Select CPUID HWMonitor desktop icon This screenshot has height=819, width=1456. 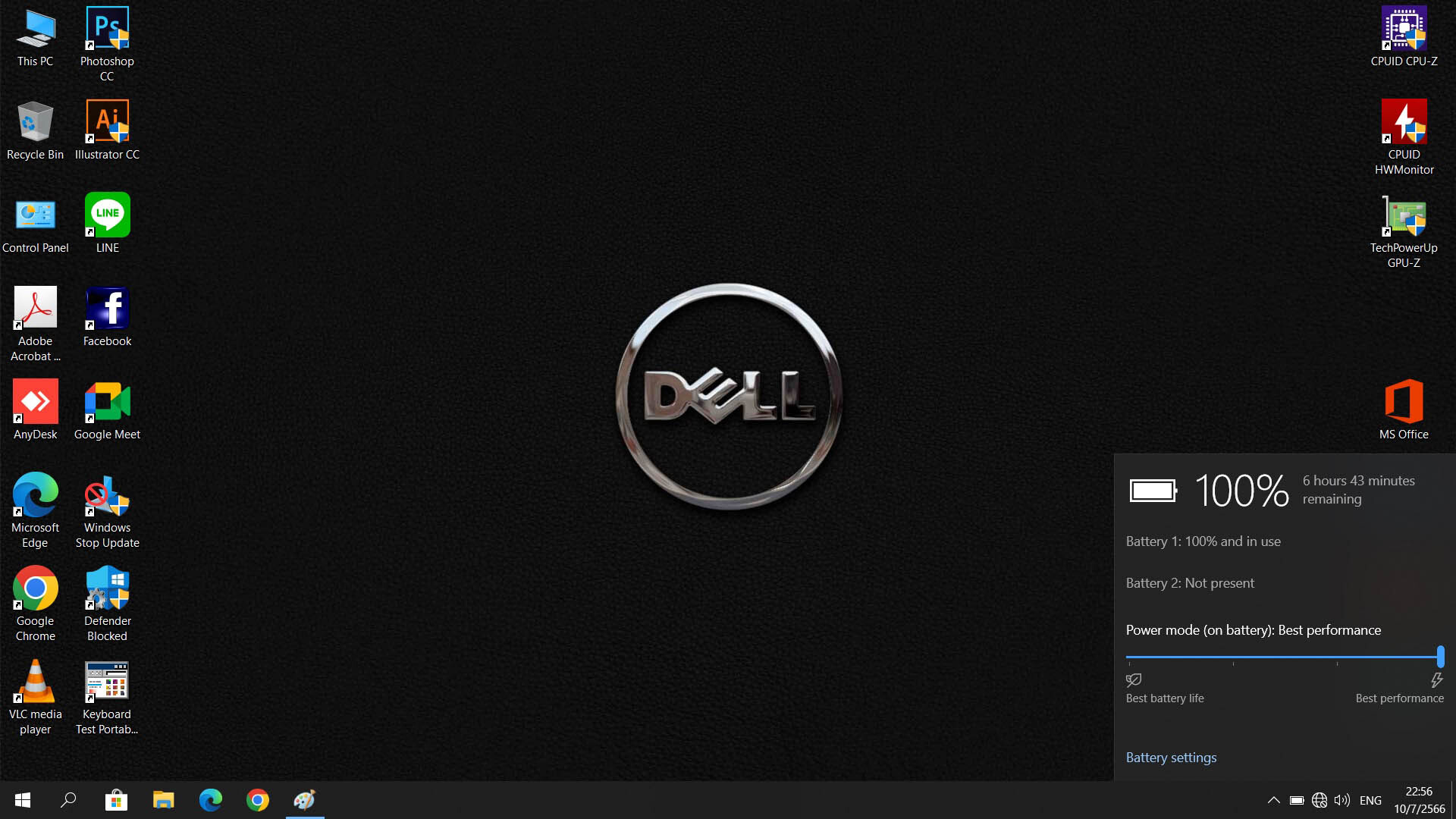coord(1404,137)
